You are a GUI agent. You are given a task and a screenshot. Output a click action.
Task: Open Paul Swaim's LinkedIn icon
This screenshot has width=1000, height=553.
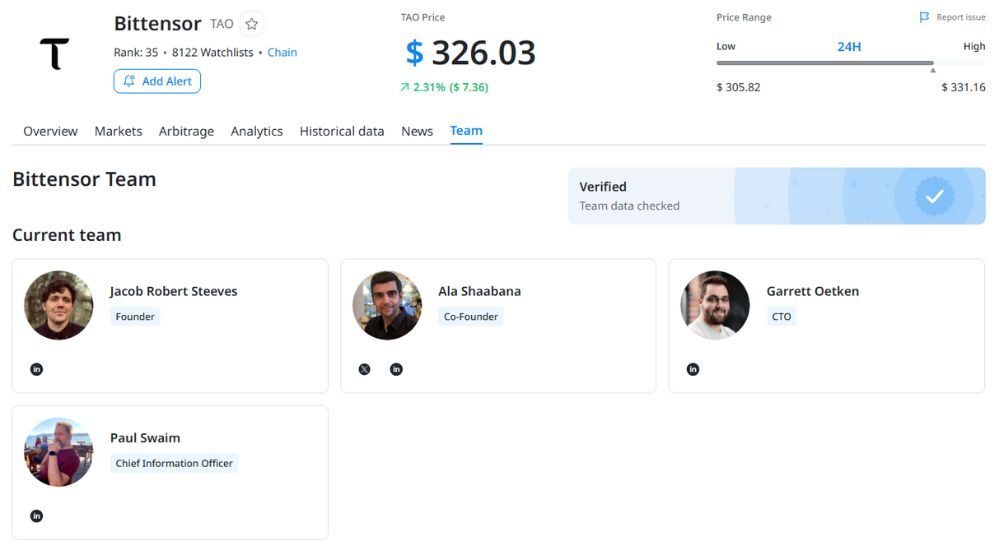pyautogui.click(x=37, y=516)
